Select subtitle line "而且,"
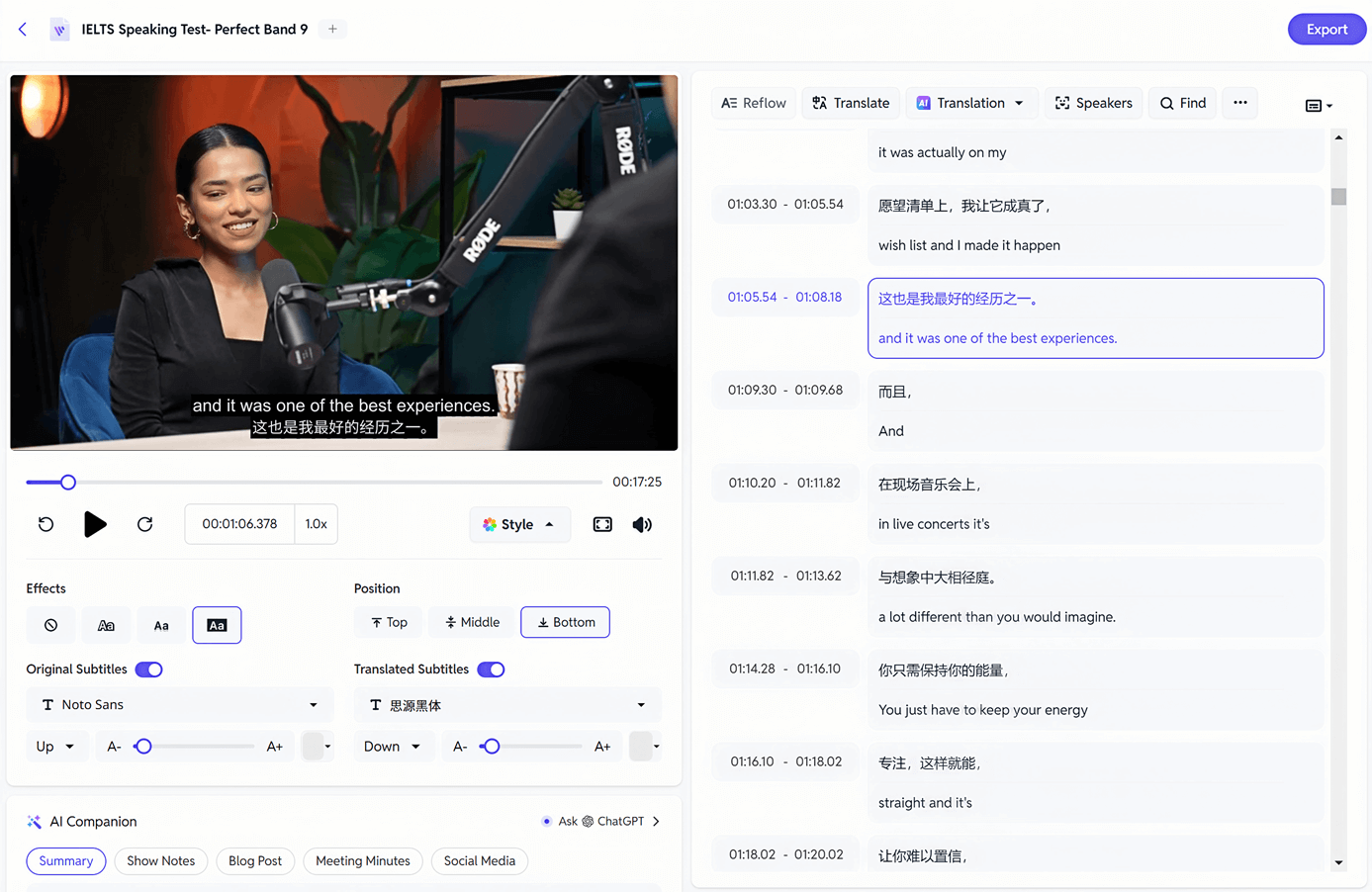1372x892 pixels. (895, 392)
